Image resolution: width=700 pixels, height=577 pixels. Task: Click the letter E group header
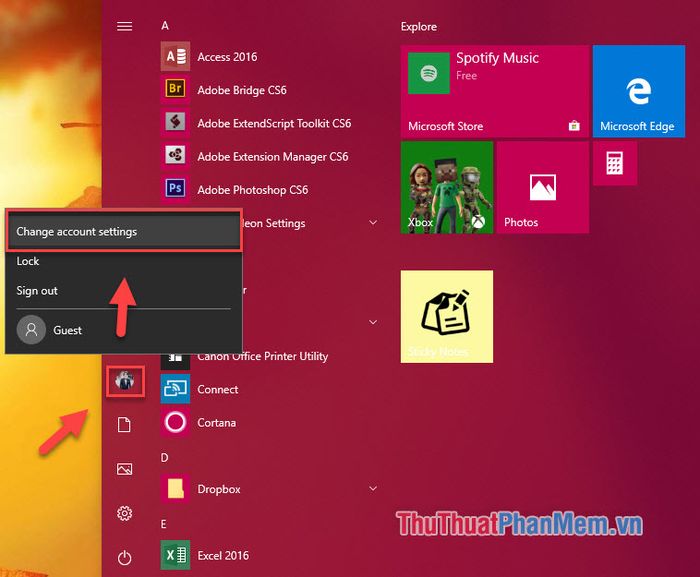[164, 524]
